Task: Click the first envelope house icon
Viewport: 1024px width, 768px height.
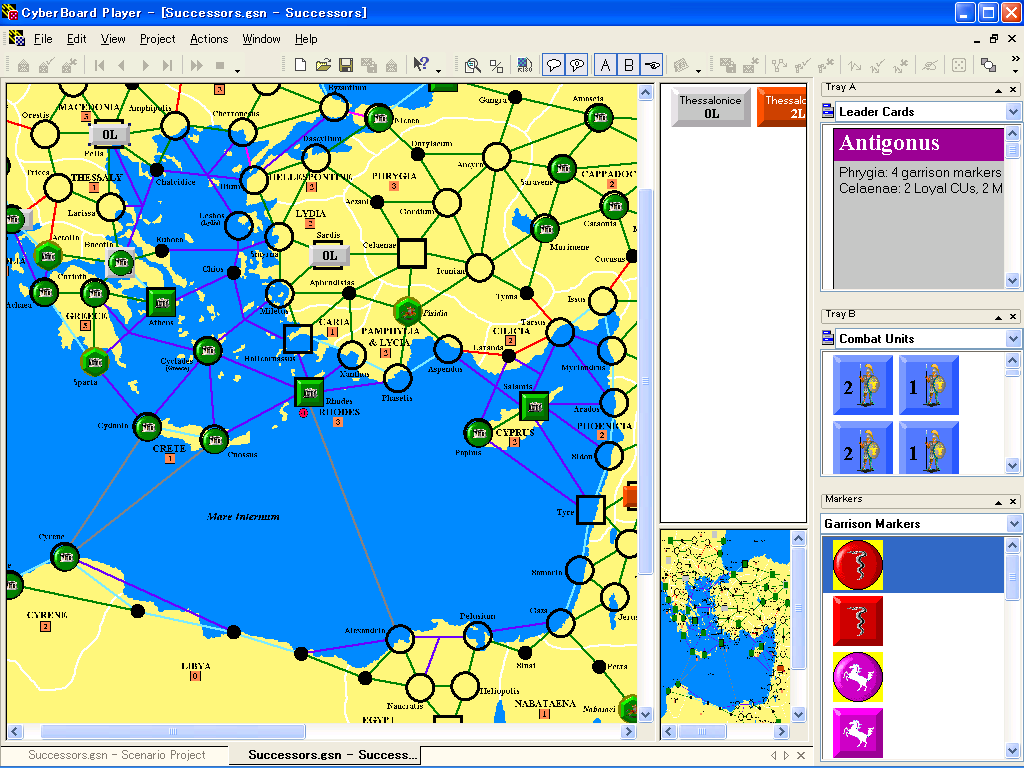Action: pos(24,65)
